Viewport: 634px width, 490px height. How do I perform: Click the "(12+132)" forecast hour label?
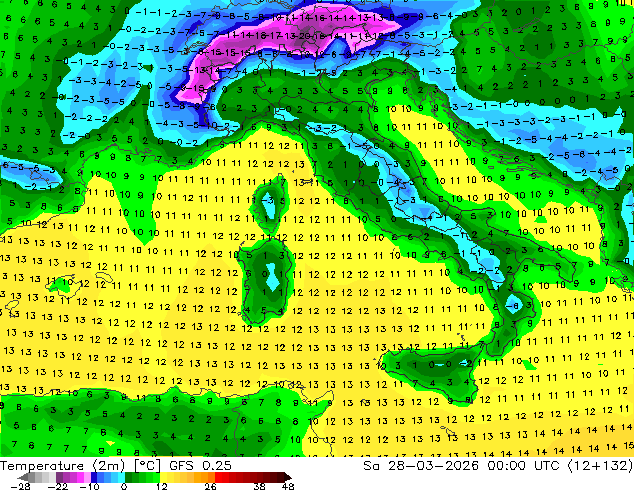click(600, 466)
